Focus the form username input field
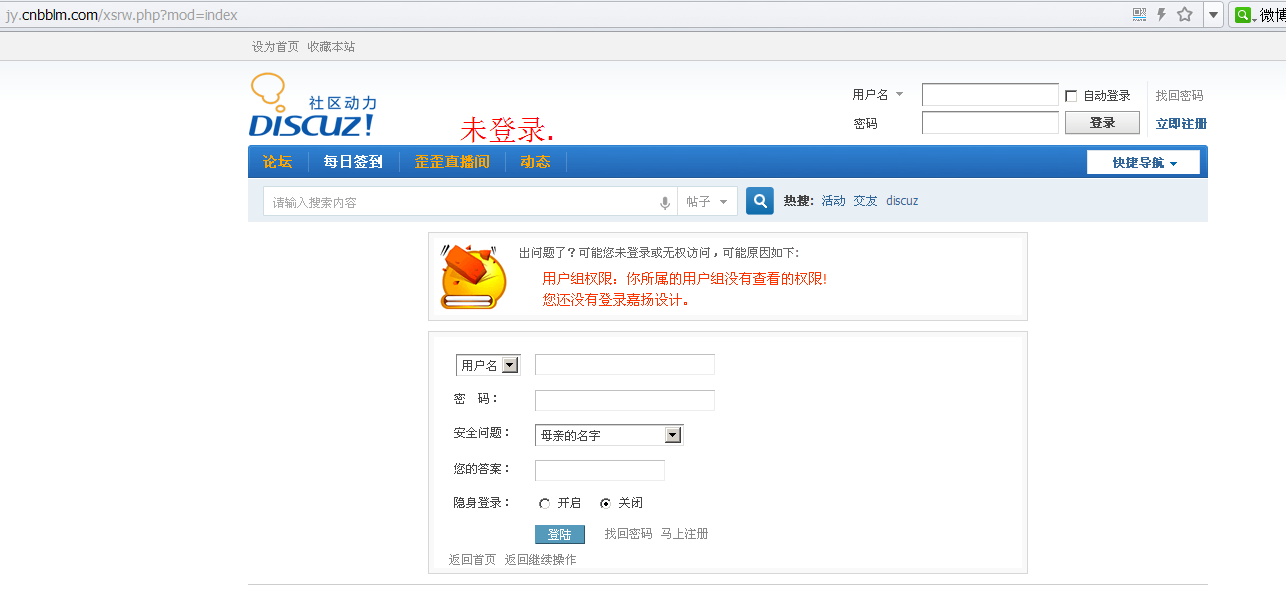Viewport: 1286px width, 589px height. pyautogui.click(x=625, y=364)
